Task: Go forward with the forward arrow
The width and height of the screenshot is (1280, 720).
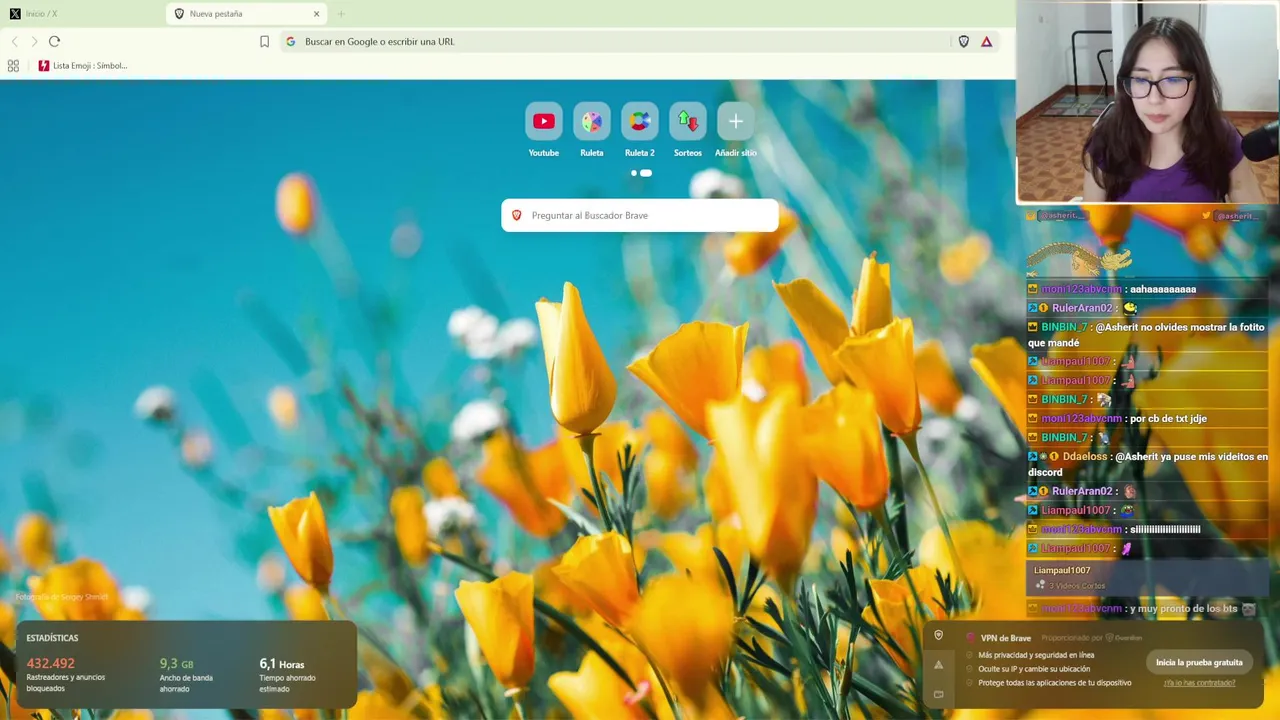Action: coord(34,41)
